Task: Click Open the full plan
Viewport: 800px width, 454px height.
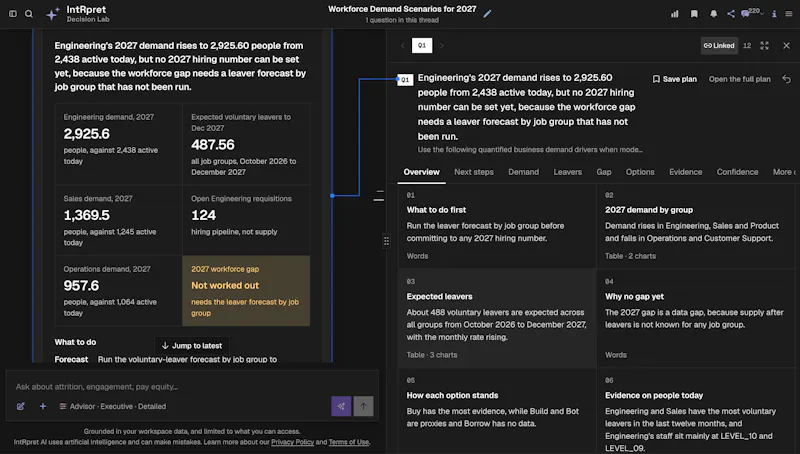Action: (x=739, y=79)
